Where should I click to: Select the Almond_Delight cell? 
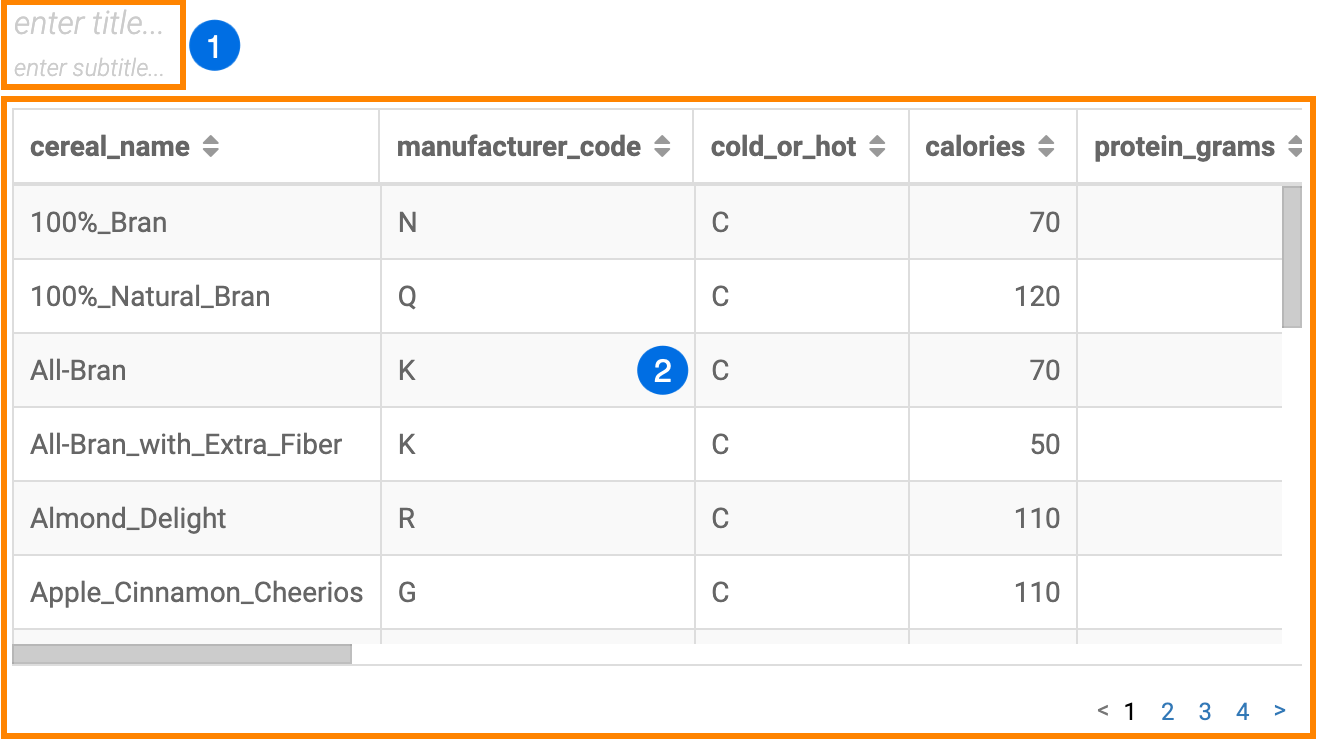[x=128, y=519]
